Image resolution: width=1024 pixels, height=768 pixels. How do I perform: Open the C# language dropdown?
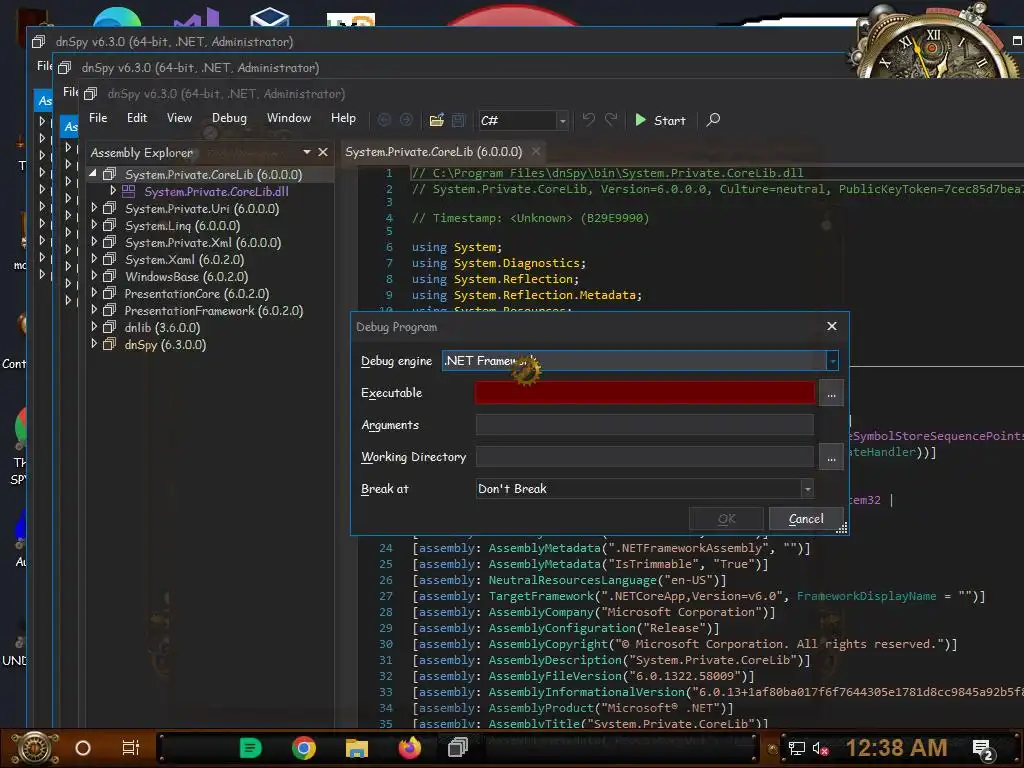point(522,120)
